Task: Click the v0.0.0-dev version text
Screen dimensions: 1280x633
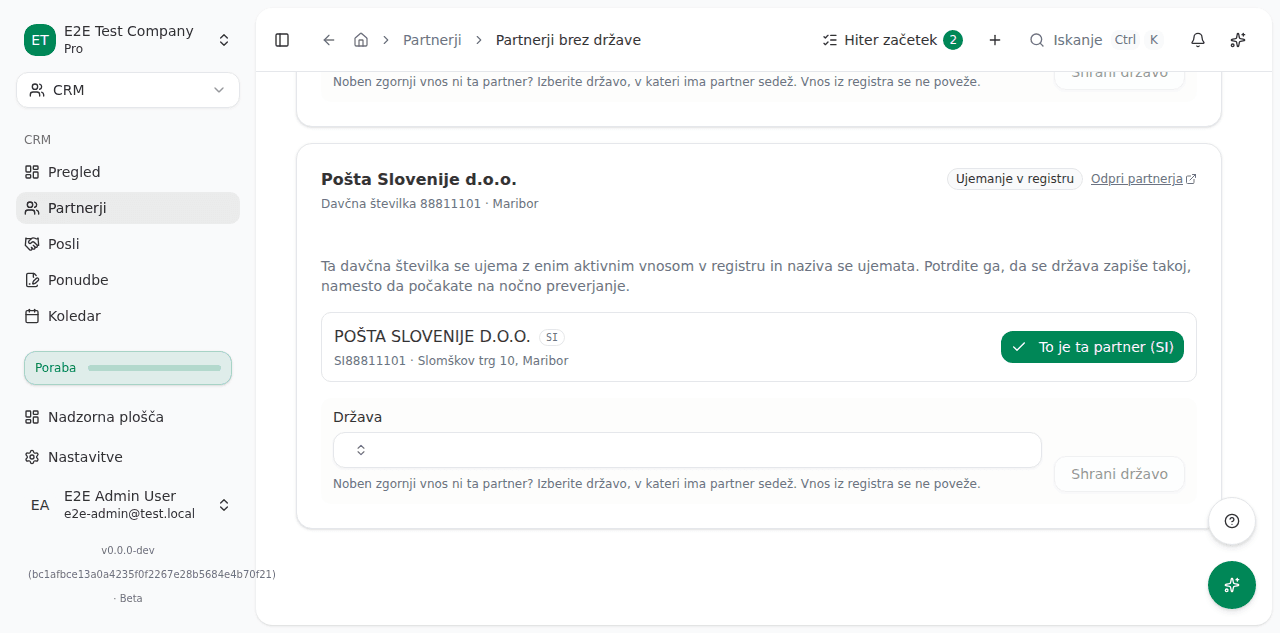Action: pos(128,550)
